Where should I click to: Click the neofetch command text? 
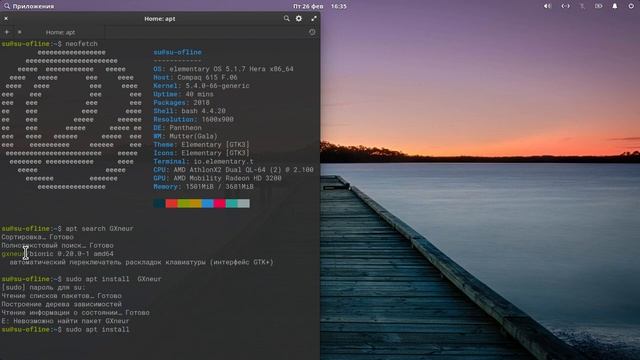tap(81, 44)
